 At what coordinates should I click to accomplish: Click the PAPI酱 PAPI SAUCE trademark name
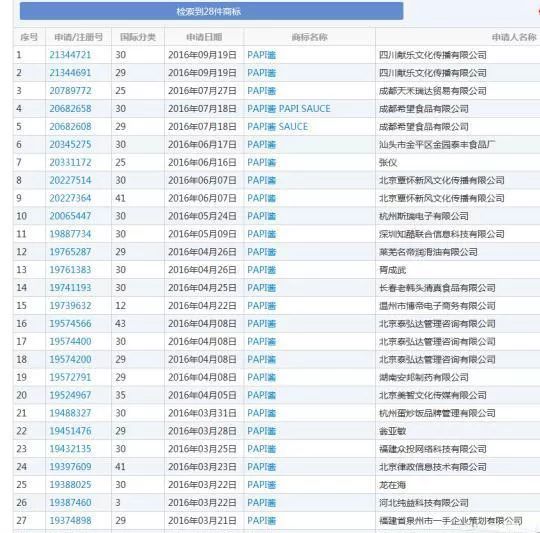(x=289, y=109)
